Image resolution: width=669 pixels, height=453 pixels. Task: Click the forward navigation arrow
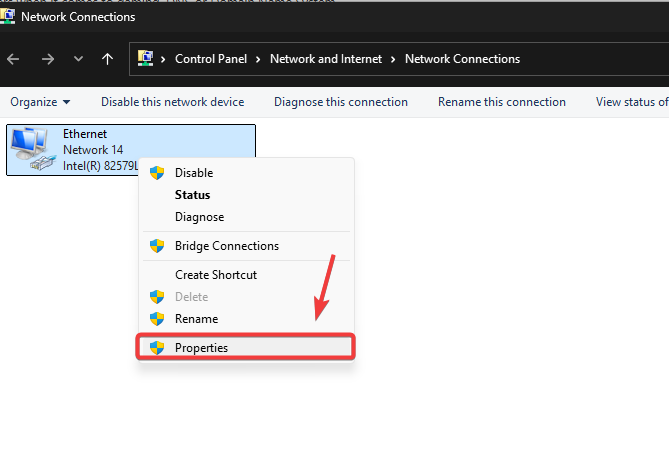pos(48,59)
